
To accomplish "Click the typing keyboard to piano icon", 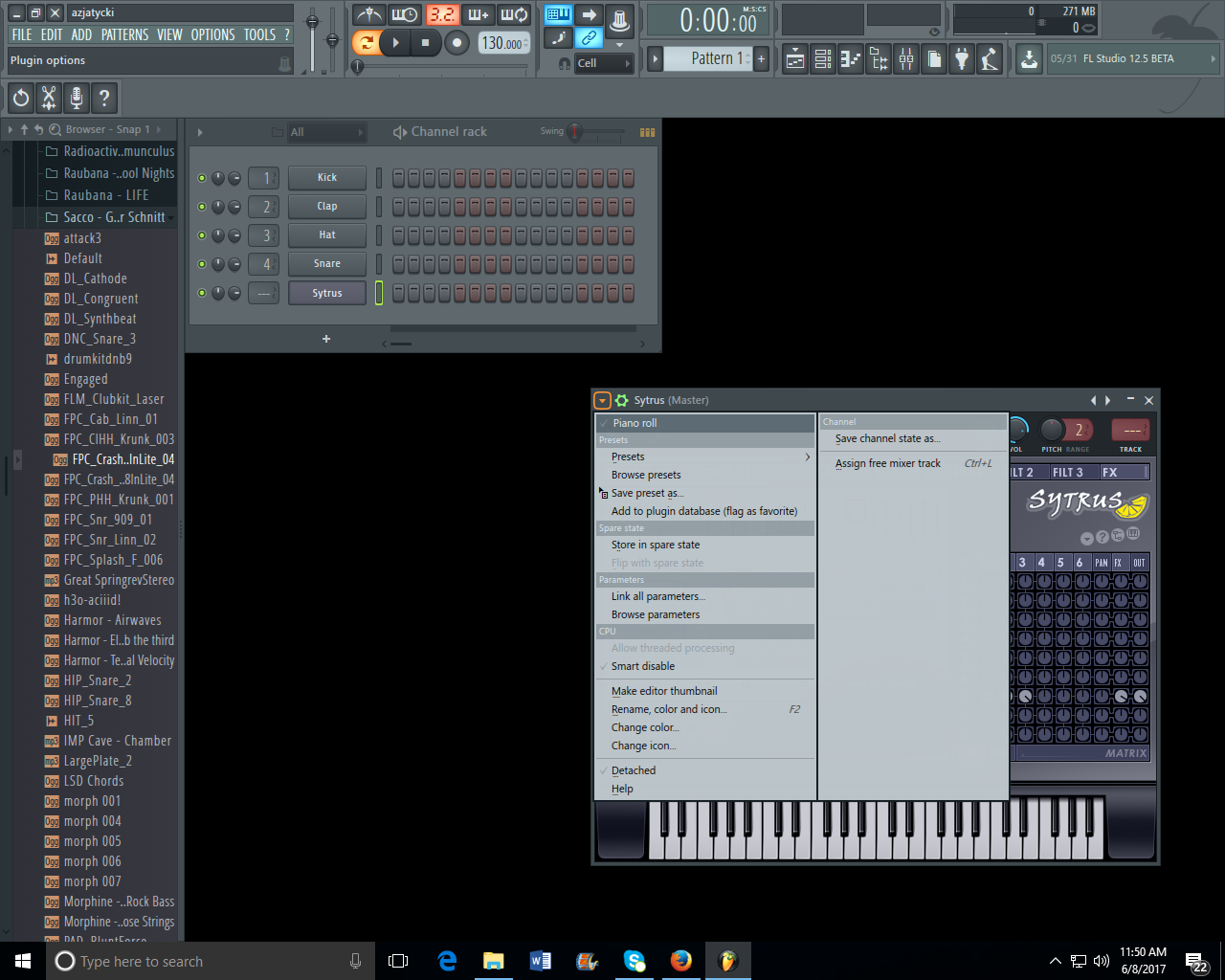I will 558,13.
